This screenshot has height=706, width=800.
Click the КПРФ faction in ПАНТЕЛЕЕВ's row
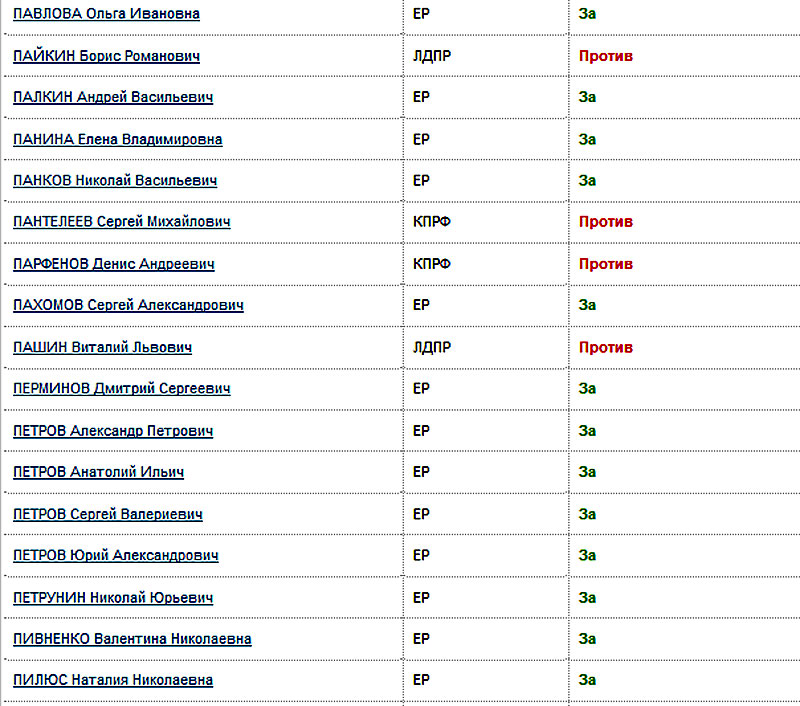(x=432, y=222)
